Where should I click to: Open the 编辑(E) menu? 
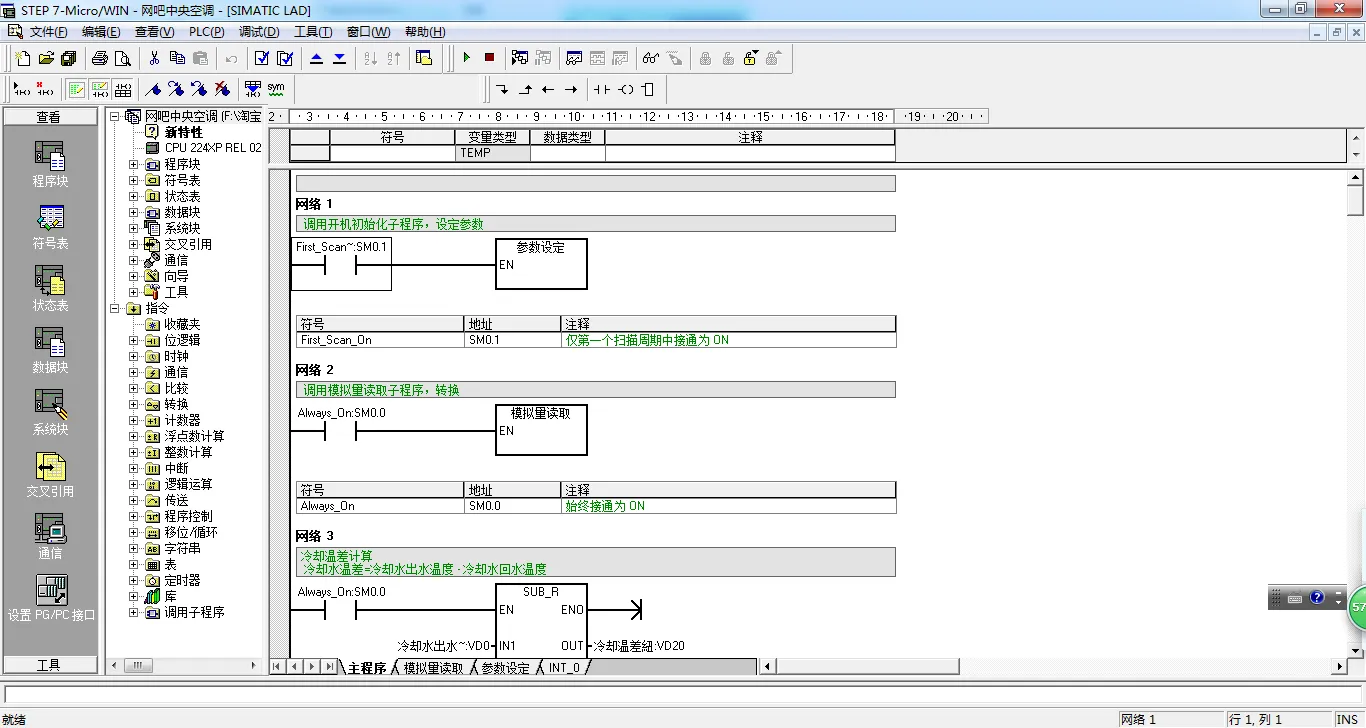pyautogui.click(x=100, y=32)
